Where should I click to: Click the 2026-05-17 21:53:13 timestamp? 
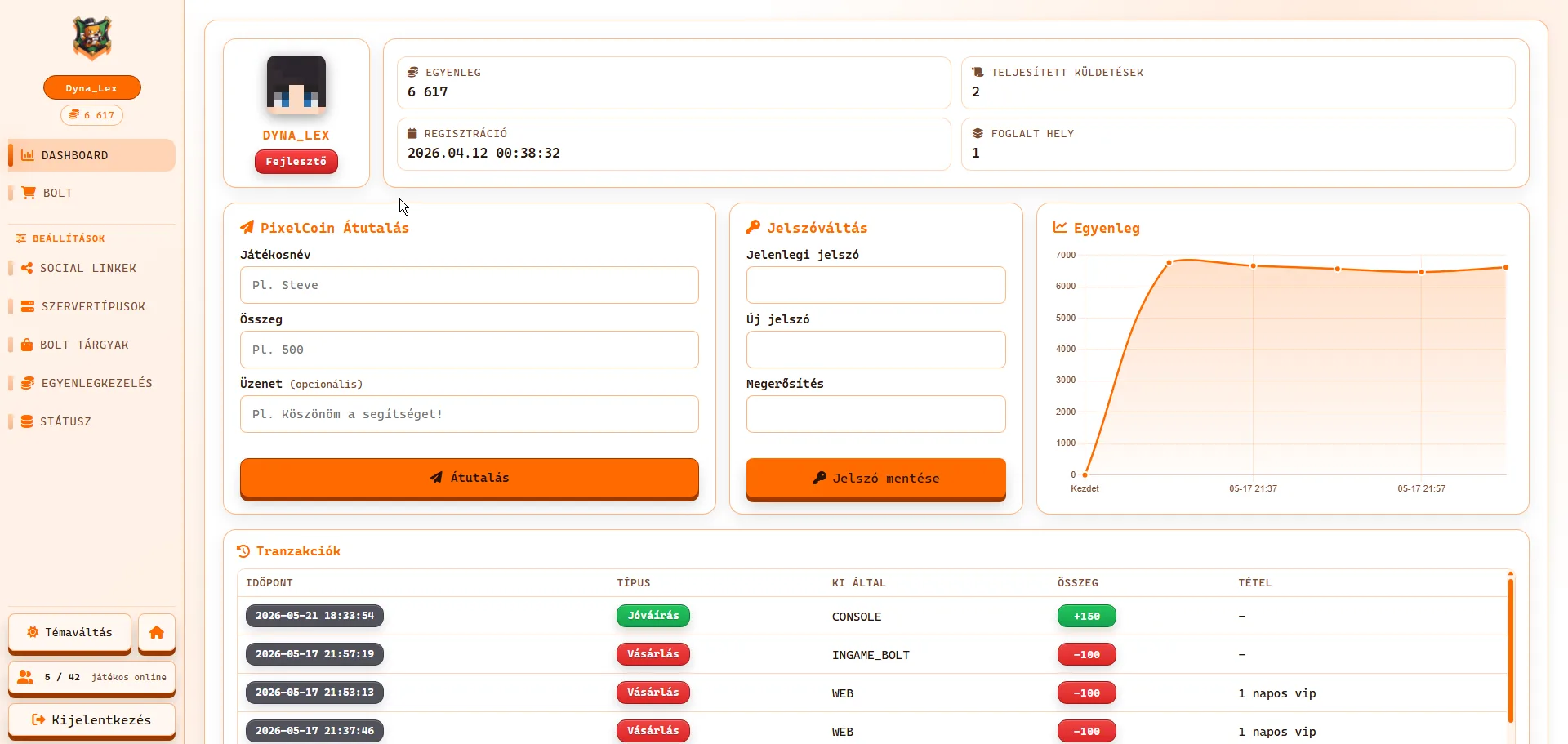pos(314,693)
